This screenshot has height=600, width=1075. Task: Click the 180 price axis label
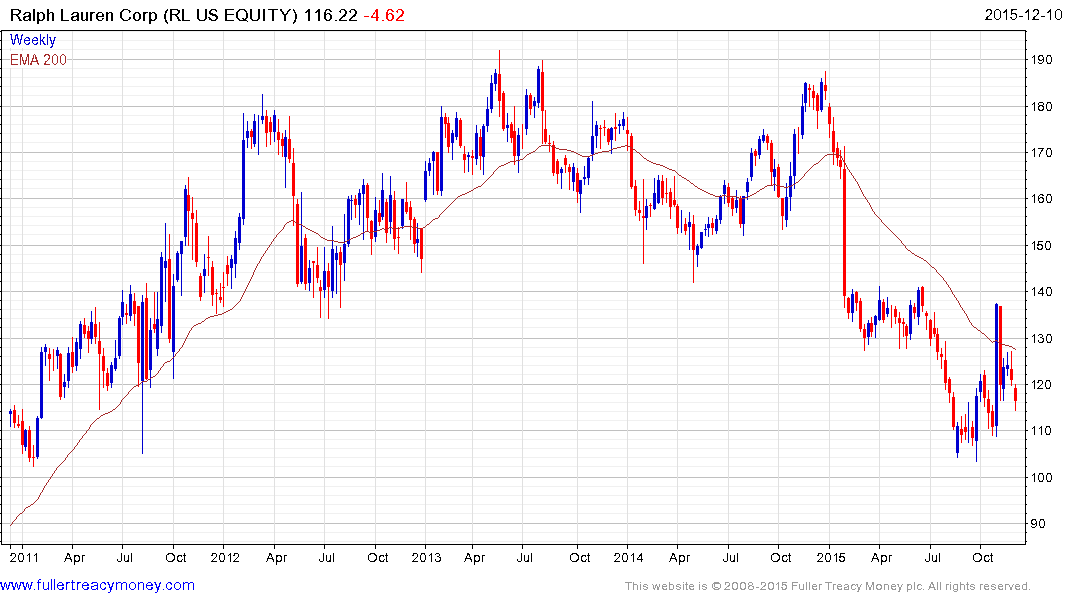point(1042,106)
